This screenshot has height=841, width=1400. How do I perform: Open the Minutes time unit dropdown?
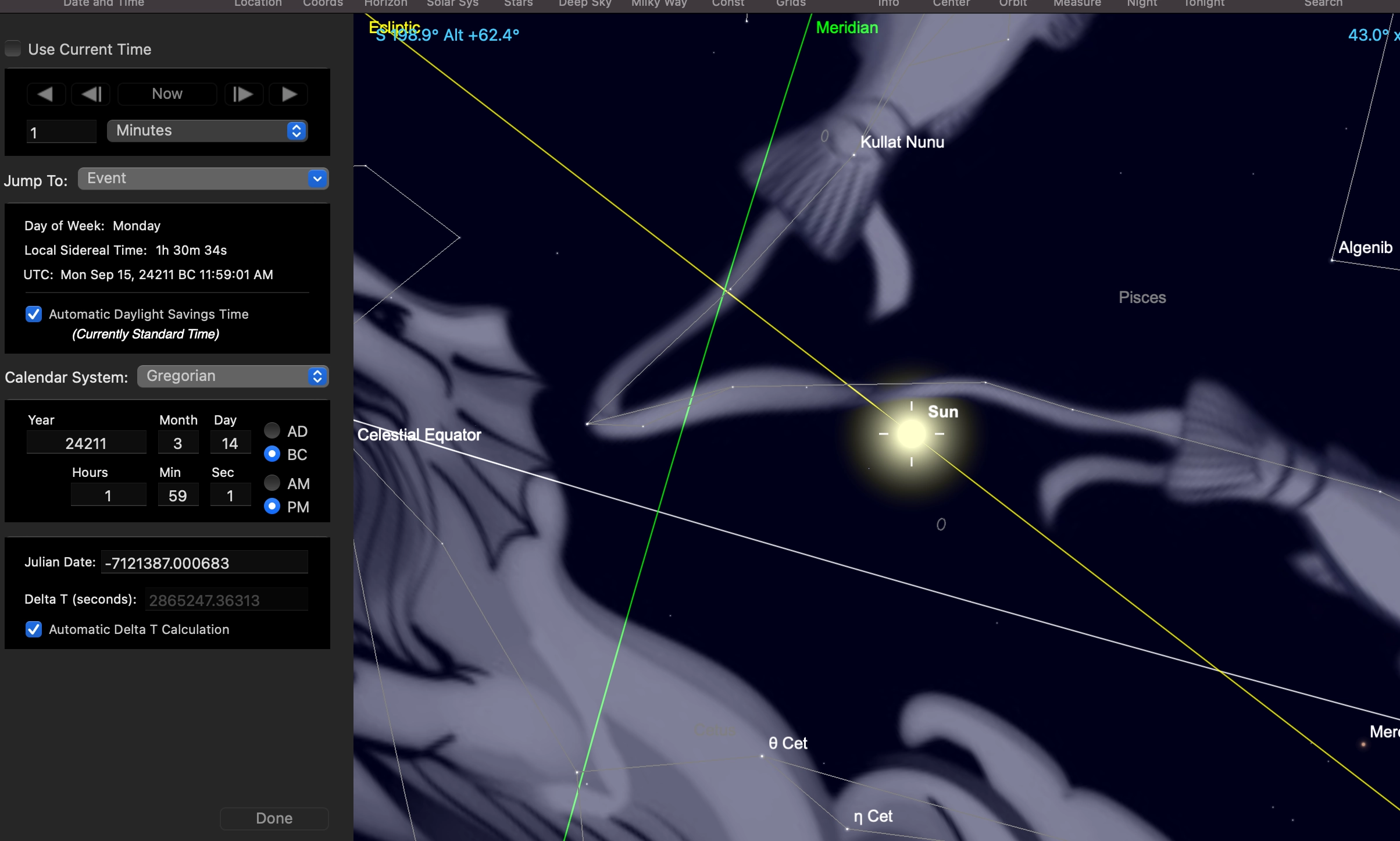click(207, 130)
